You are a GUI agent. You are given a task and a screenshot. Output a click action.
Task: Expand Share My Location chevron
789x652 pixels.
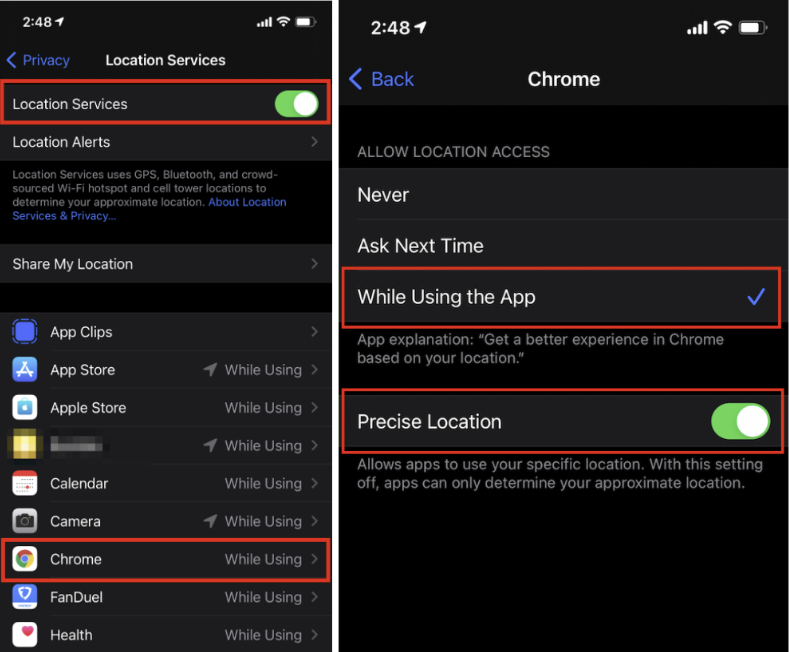(314, 264)
